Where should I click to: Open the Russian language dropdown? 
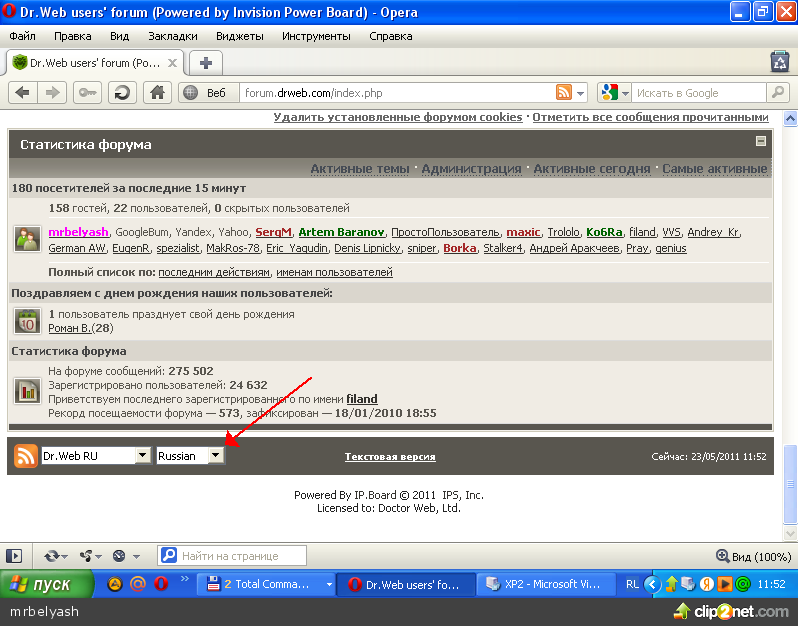point(215,456)
